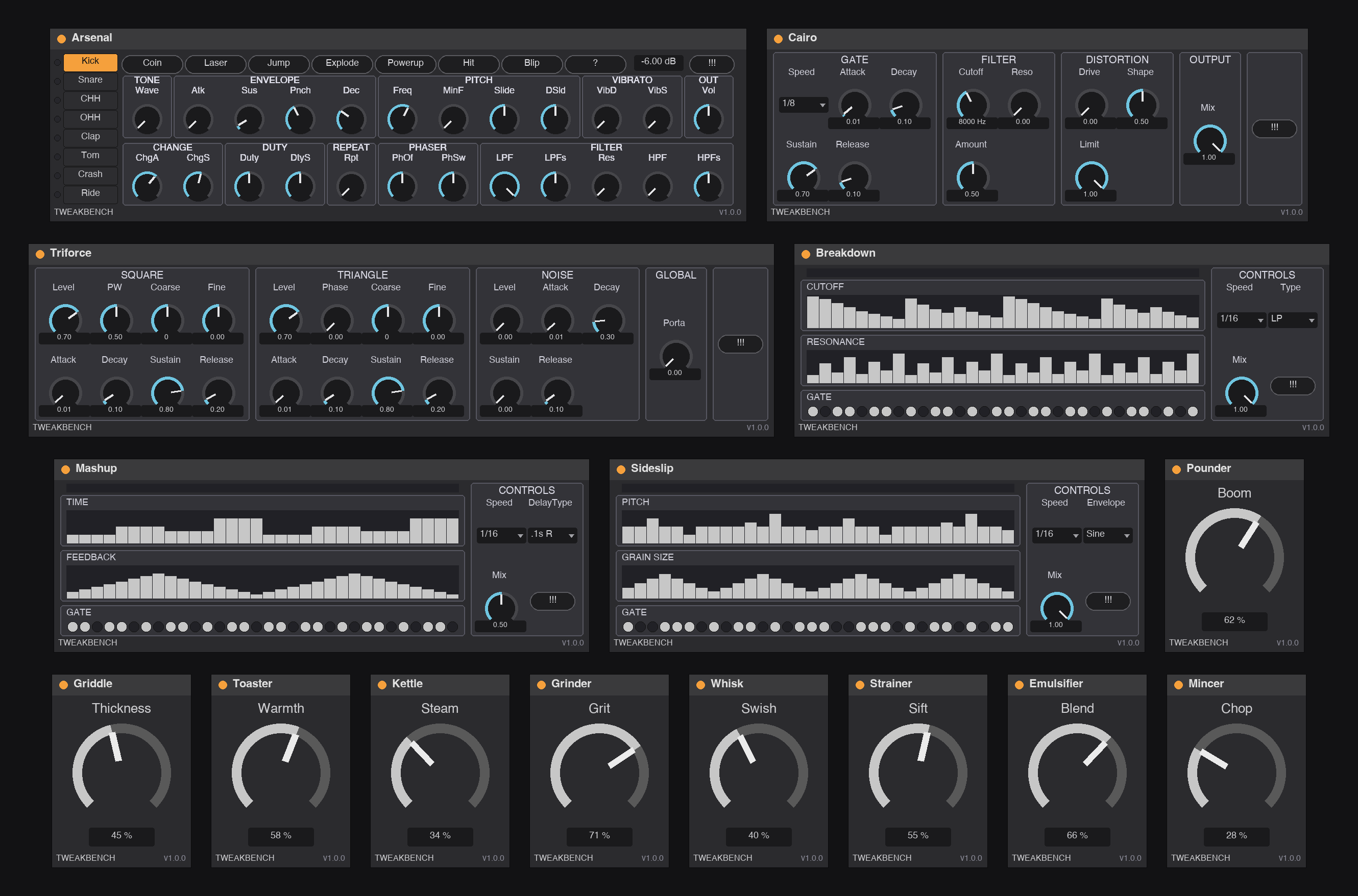Click the !!! button in Triforce
The width and height of the screenshot is (1358, 896).
[x=740, y=343]
